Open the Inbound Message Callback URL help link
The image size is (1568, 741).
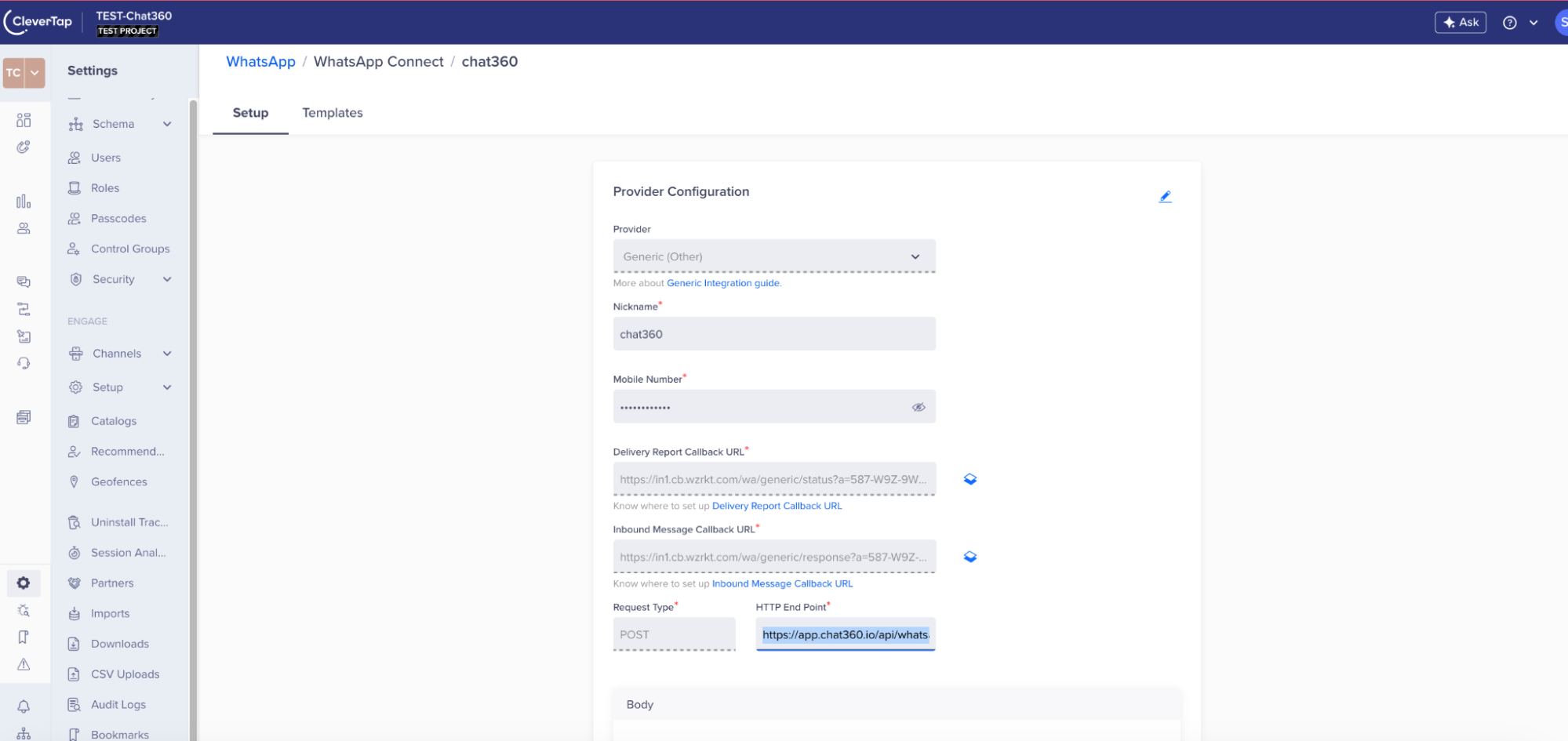click(782, 583)
